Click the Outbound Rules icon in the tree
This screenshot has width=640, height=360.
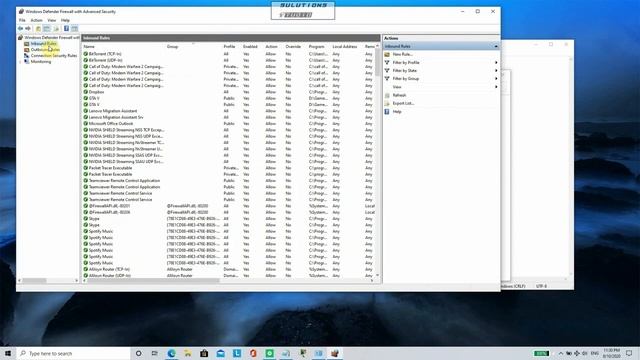click(x=27, y=49)
